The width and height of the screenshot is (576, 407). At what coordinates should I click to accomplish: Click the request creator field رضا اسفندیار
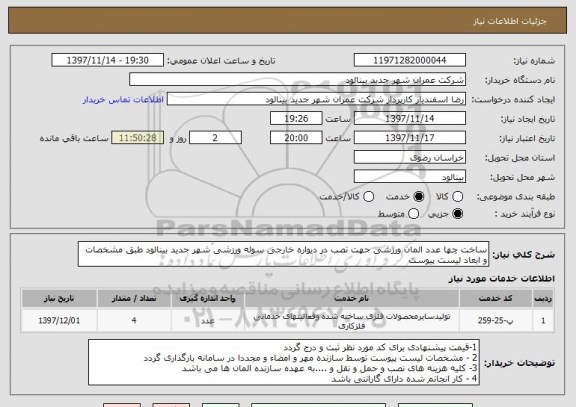(x=316, y=99)
